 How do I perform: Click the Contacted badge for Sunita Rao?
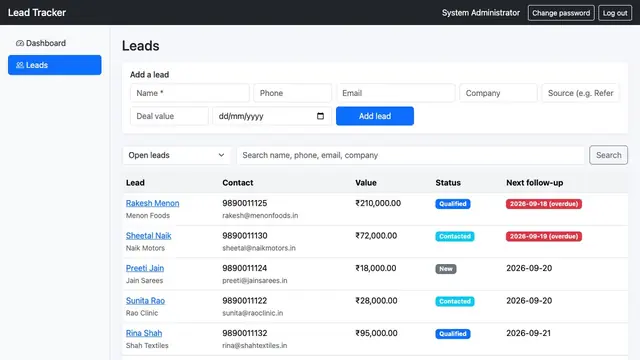click(x=455, y=301)
